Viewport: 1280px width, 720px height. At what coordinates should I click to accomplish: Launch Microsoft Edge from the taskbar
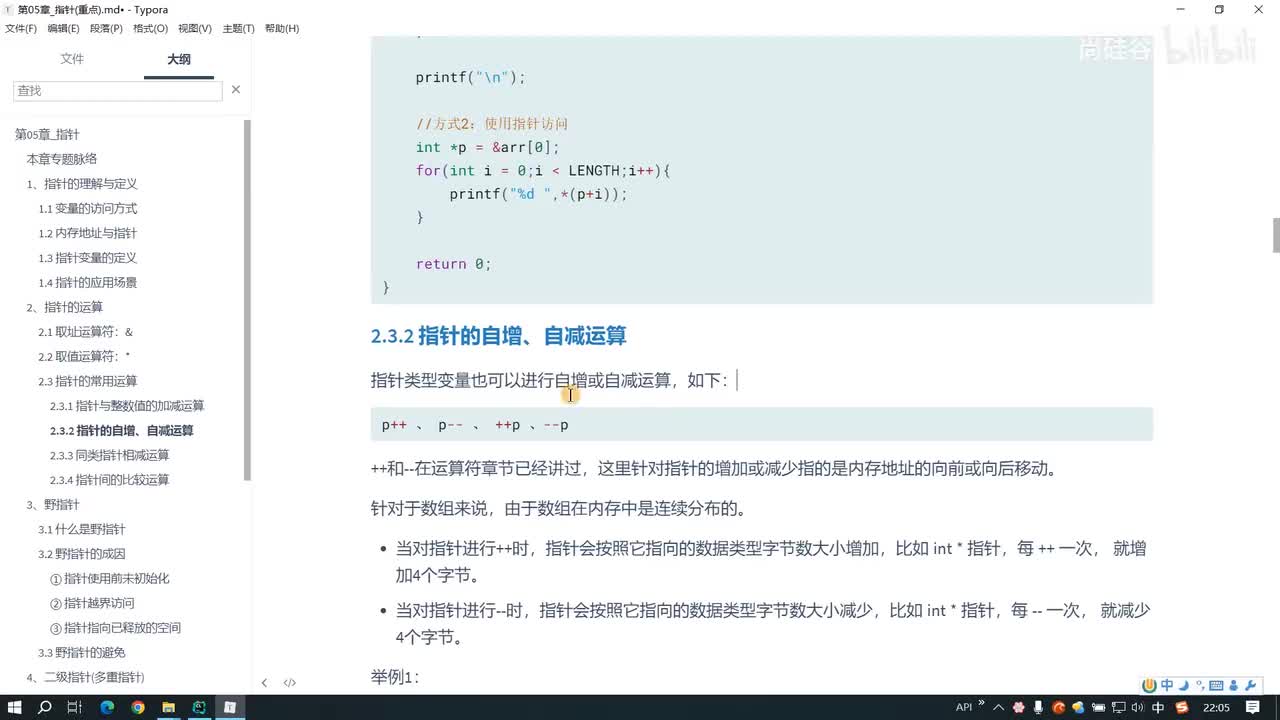click(107, 707)
